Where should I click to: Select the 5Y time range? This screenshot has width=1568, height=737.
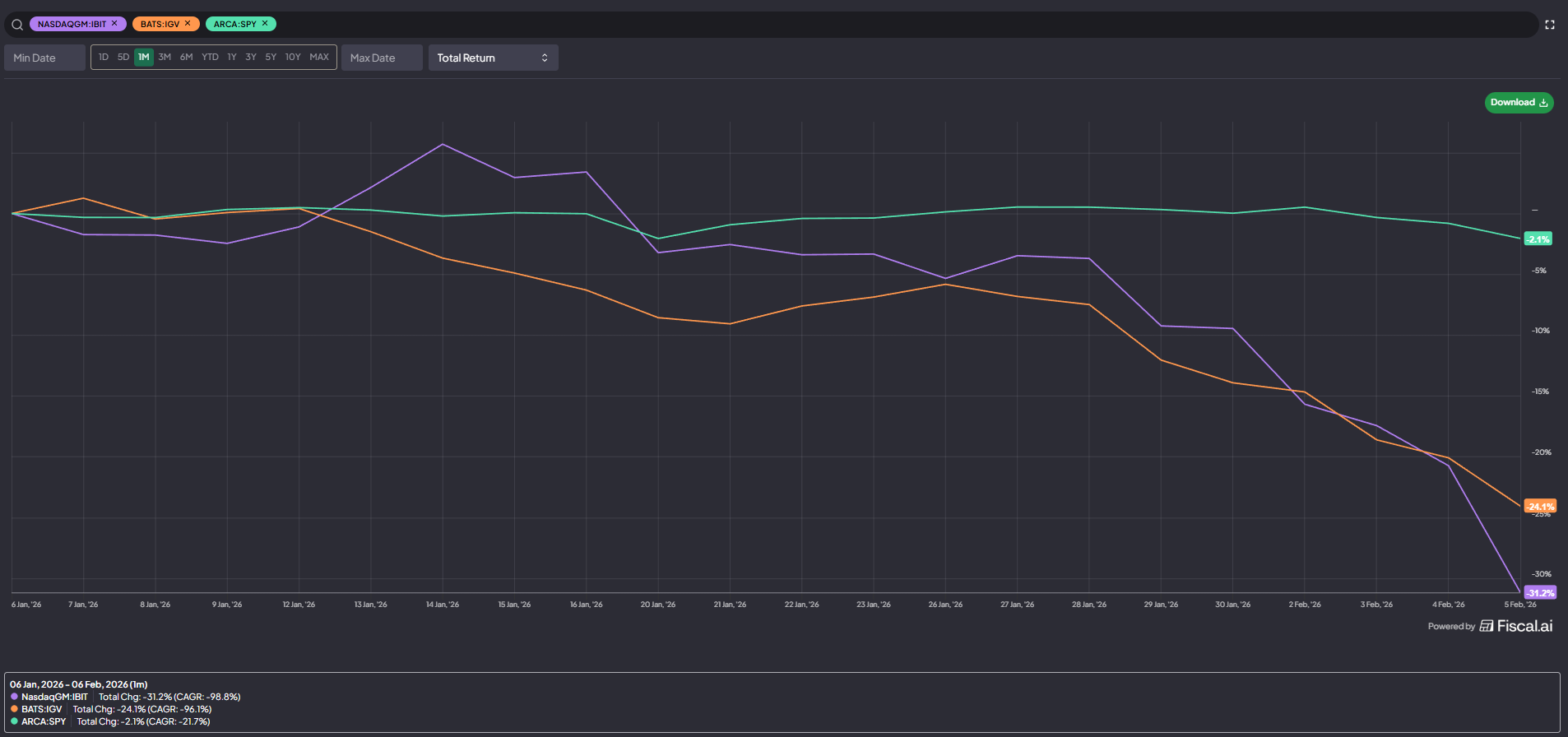[x=271, y=57]
